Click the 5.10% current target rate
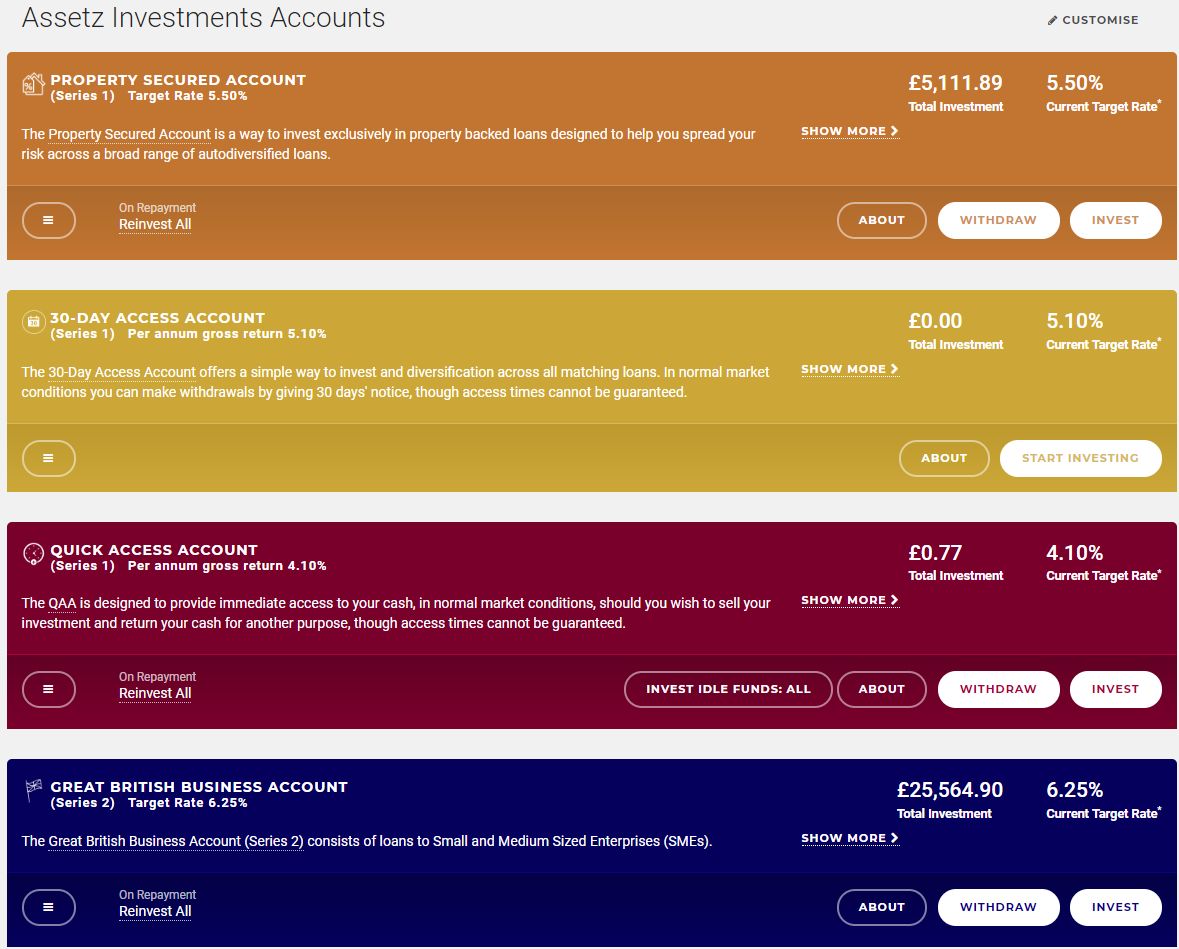 [x=1074, y=321]
